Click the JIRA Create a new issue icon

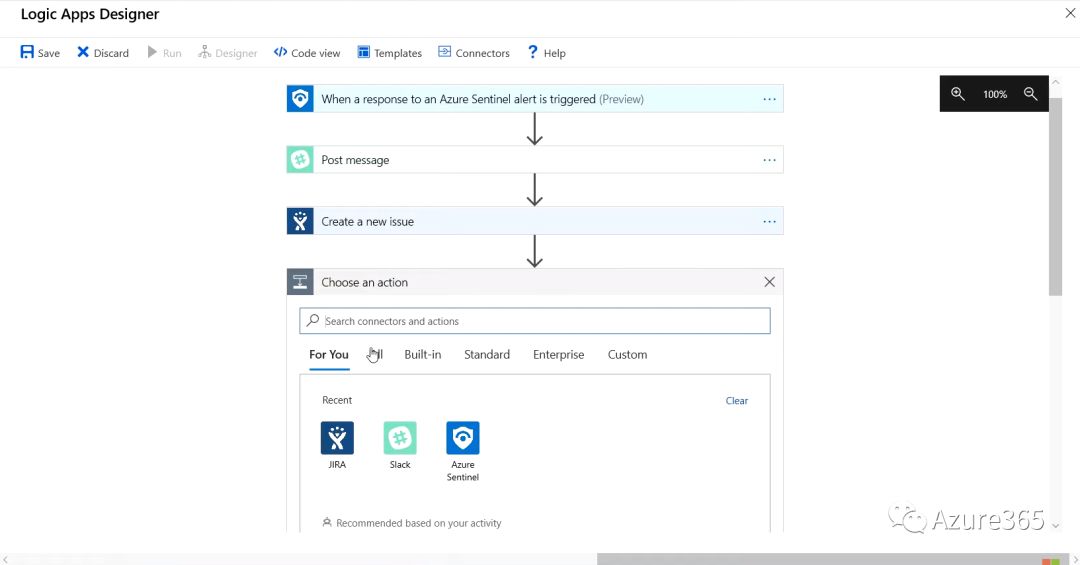coord(300,221)
